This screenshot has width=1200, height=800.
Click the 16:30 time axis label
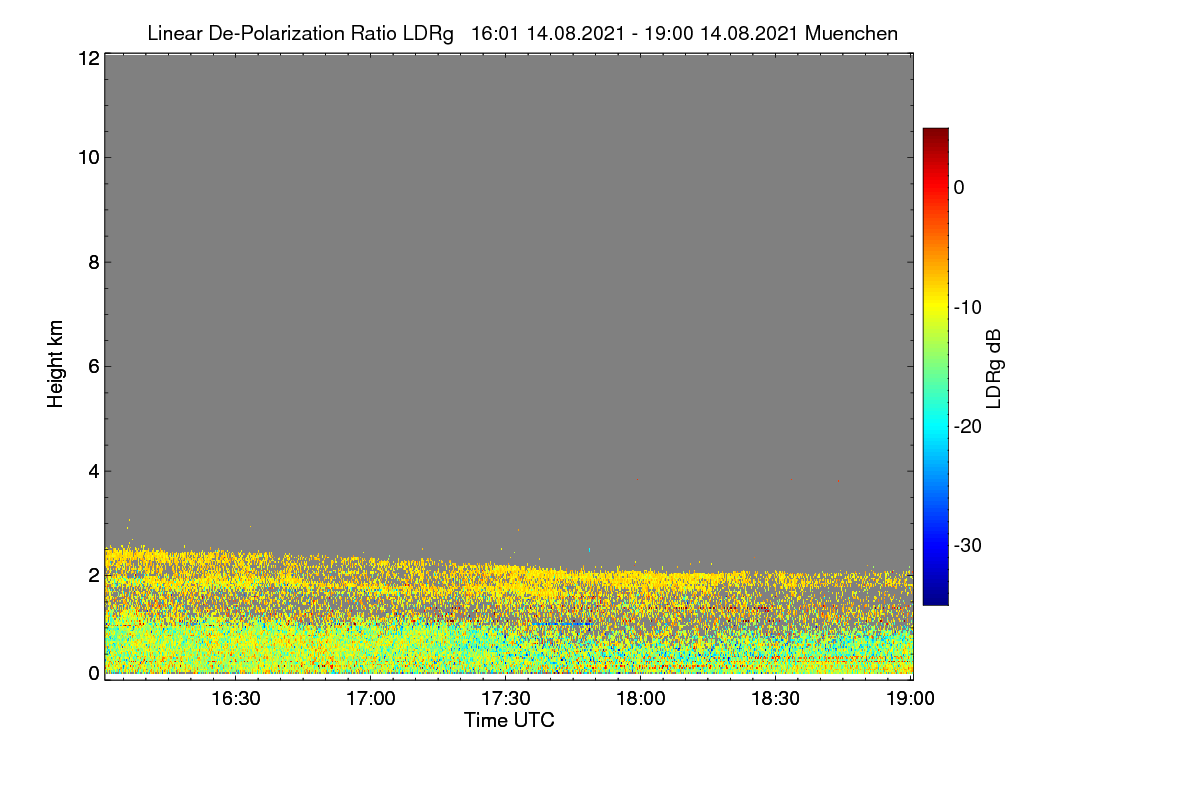tap(236, 699)
